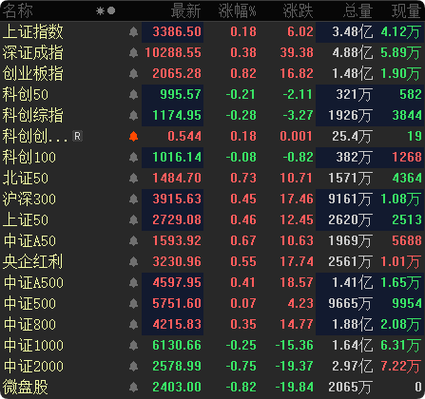This screenshot has width=425, height=399.
Task: Click the alert bell for 中证A500
Action: [x=133, y=283]
